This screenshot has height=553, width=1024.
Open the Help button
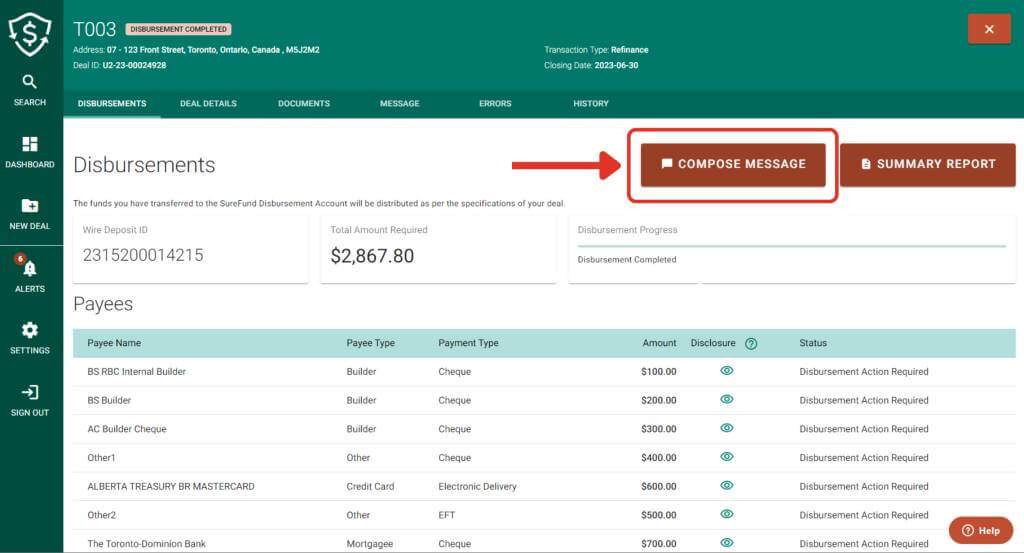click(x=981, y=530)
